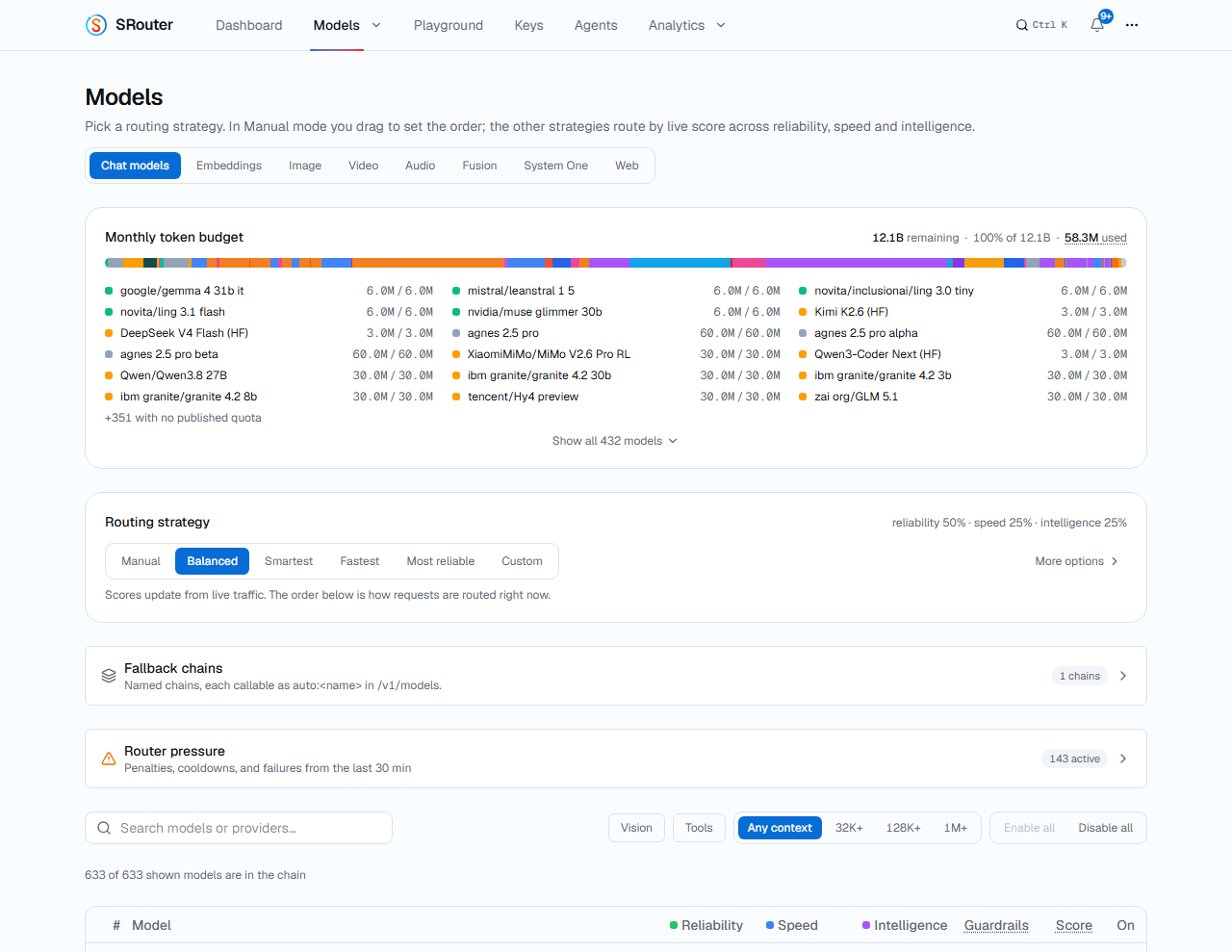1232x952 pixels.
Task: Filter by 32K+ context
Action: 849,828
